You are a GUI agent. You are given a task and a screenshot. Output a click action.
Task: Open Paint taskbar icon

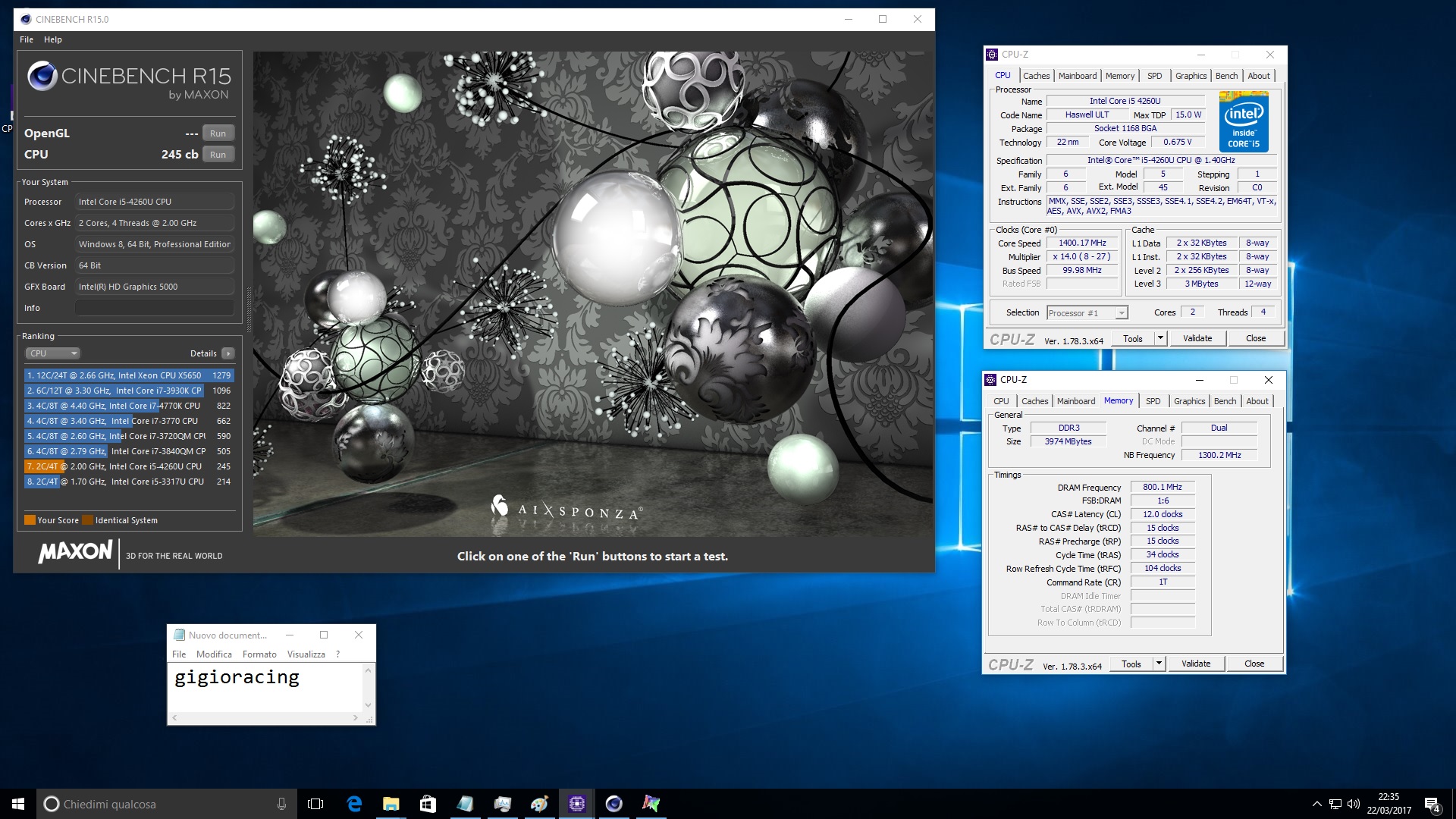coord(539,804)
